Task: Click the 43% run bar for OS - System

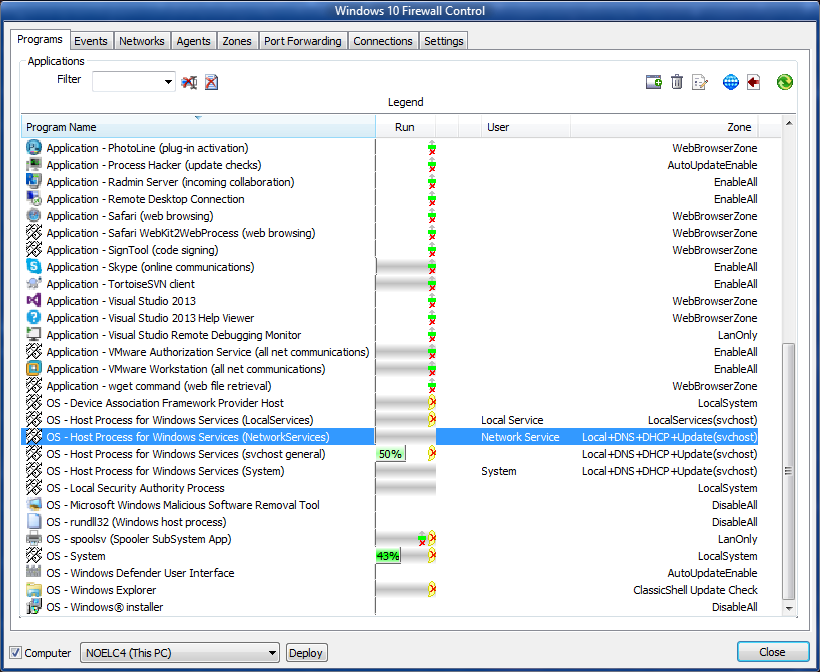Action: pyautogui.click(x=388, y=556)
